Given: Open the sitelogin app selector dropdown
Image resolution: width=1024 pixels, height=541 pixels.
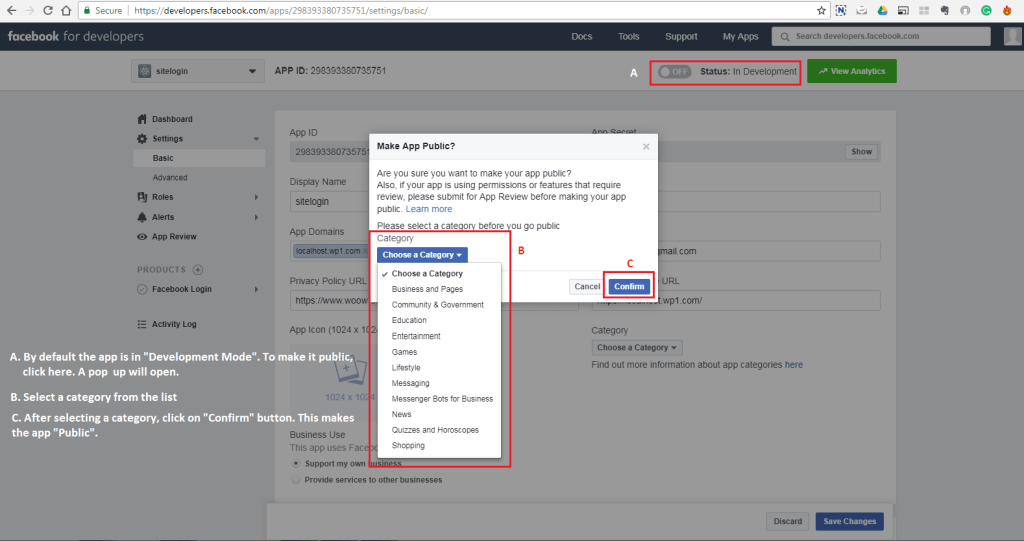Looking at the screenshot, I should coord(198,71).
